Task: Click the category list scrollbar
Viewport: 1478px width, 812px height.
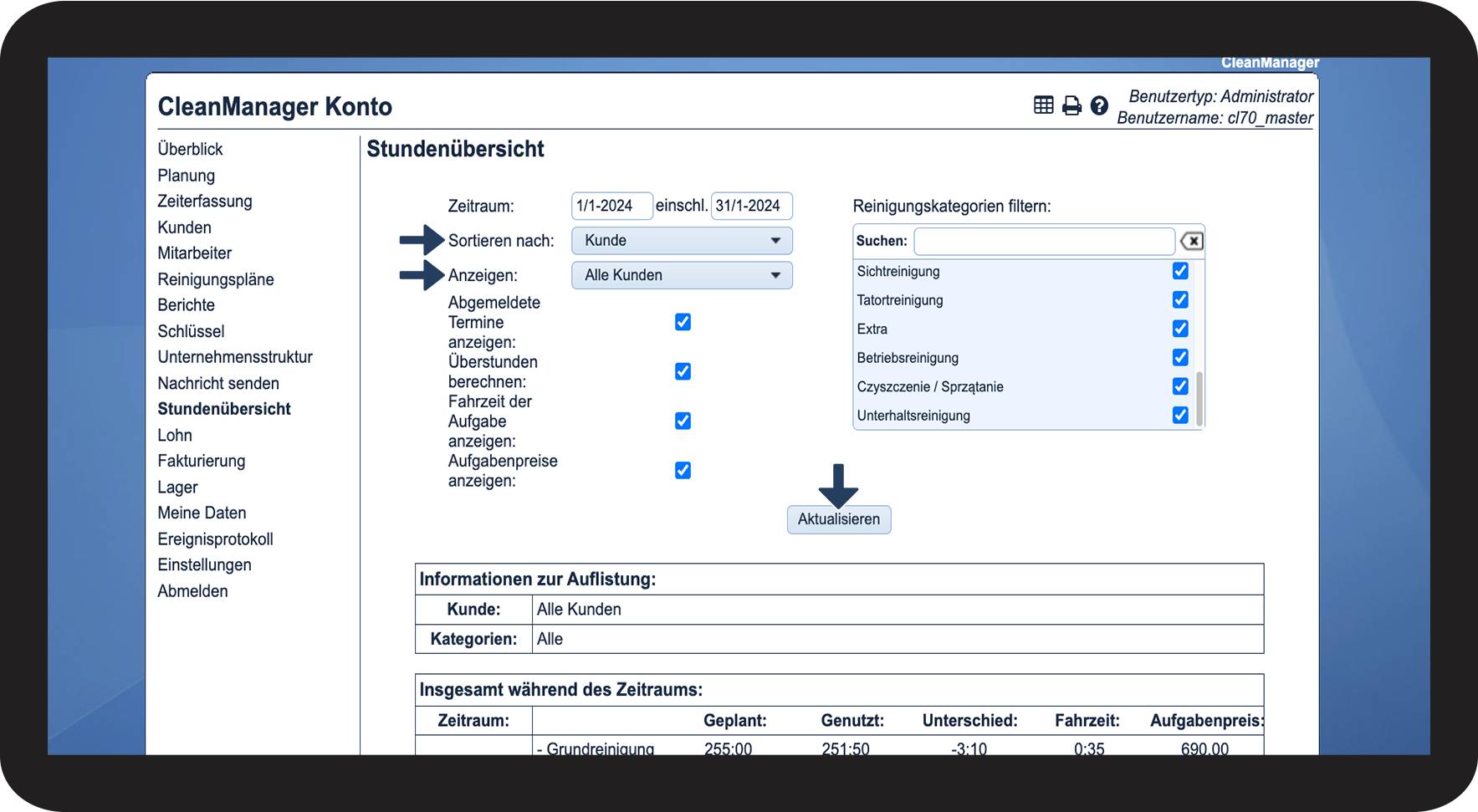Action: (x=1199, y=399)
